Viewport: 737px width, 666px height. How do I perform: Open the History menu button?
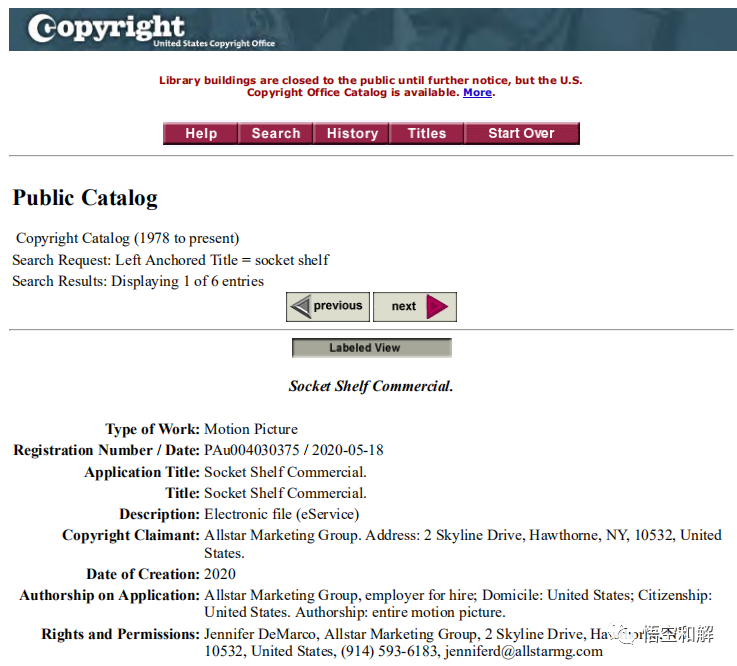click(351, 133)
